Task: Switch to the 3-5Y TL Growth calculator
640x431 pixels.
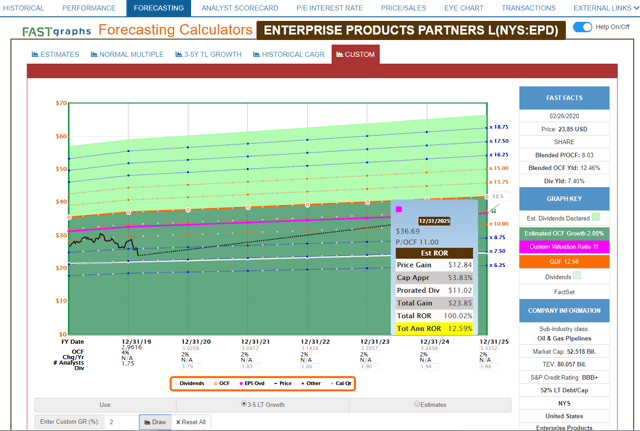Action: click(208, 54)
